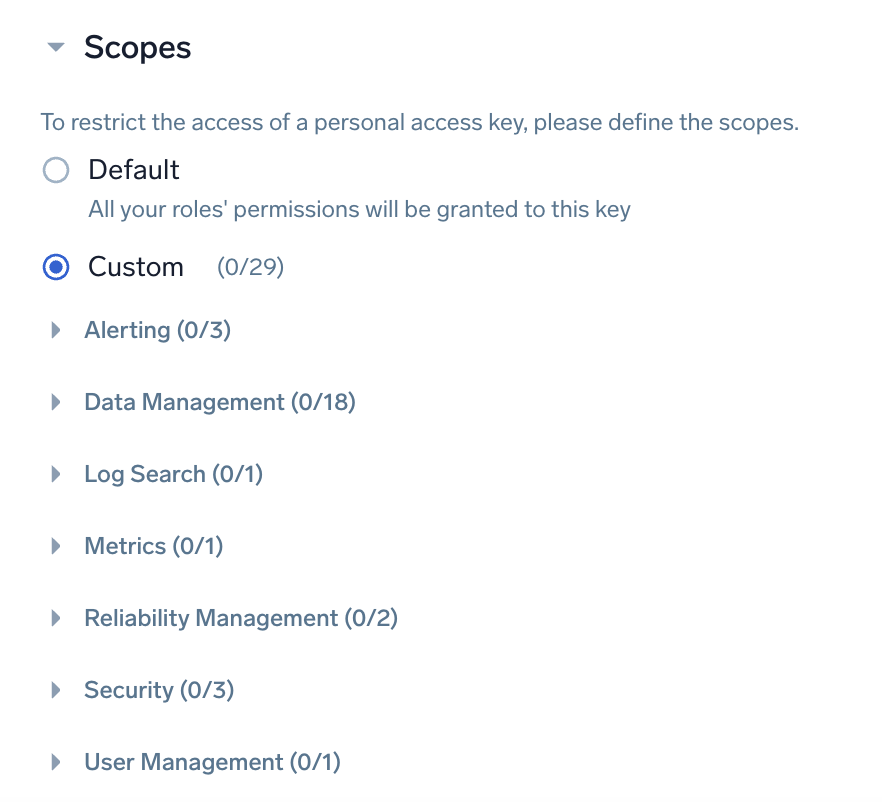Image resolution: width=882 pixels, height=802 pixels.
Task: Click the Alerting category label
Action: click(x=157, y=329)
